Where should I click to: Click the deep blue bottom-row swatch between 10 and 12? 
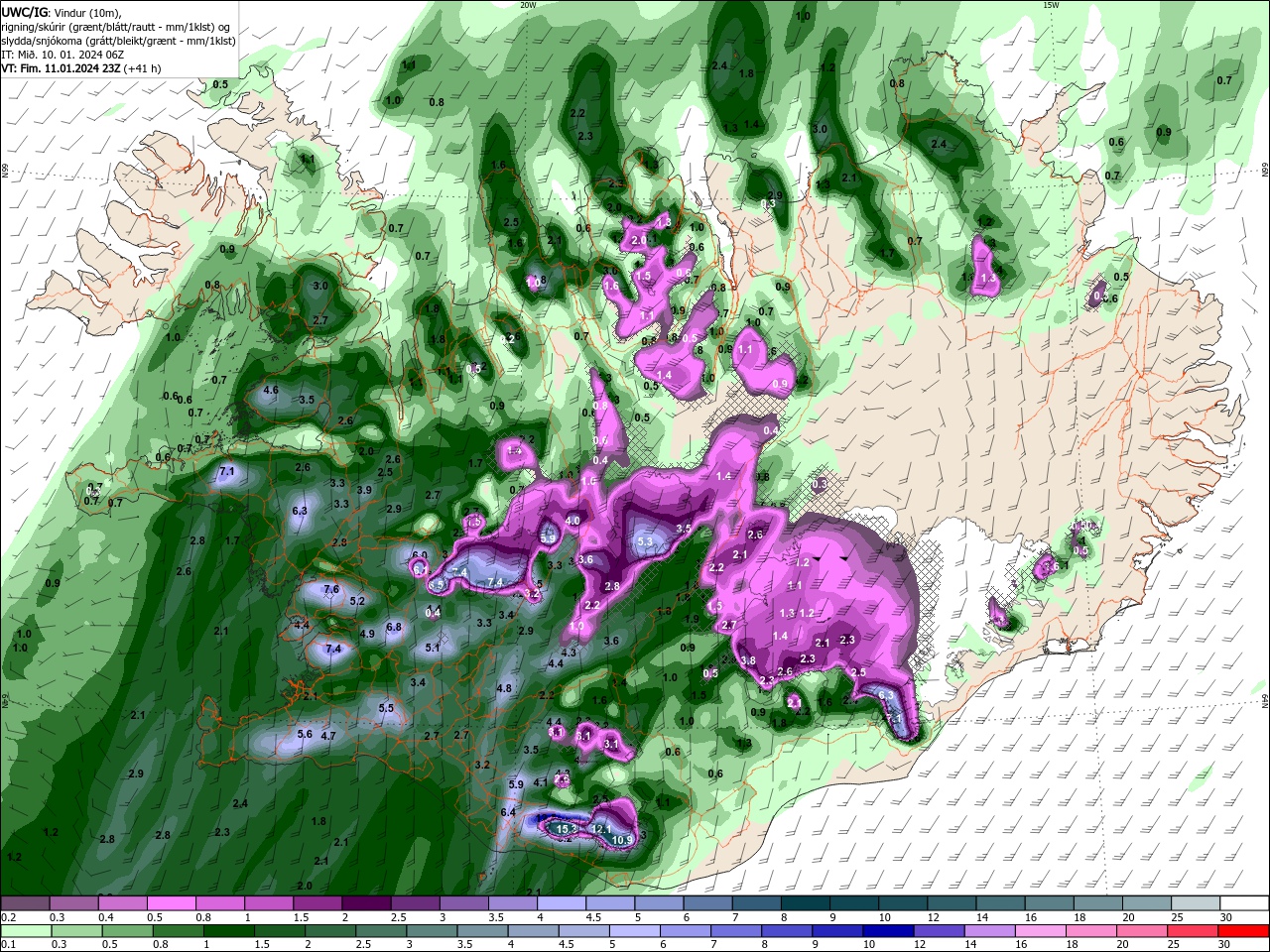coord(887,931)
